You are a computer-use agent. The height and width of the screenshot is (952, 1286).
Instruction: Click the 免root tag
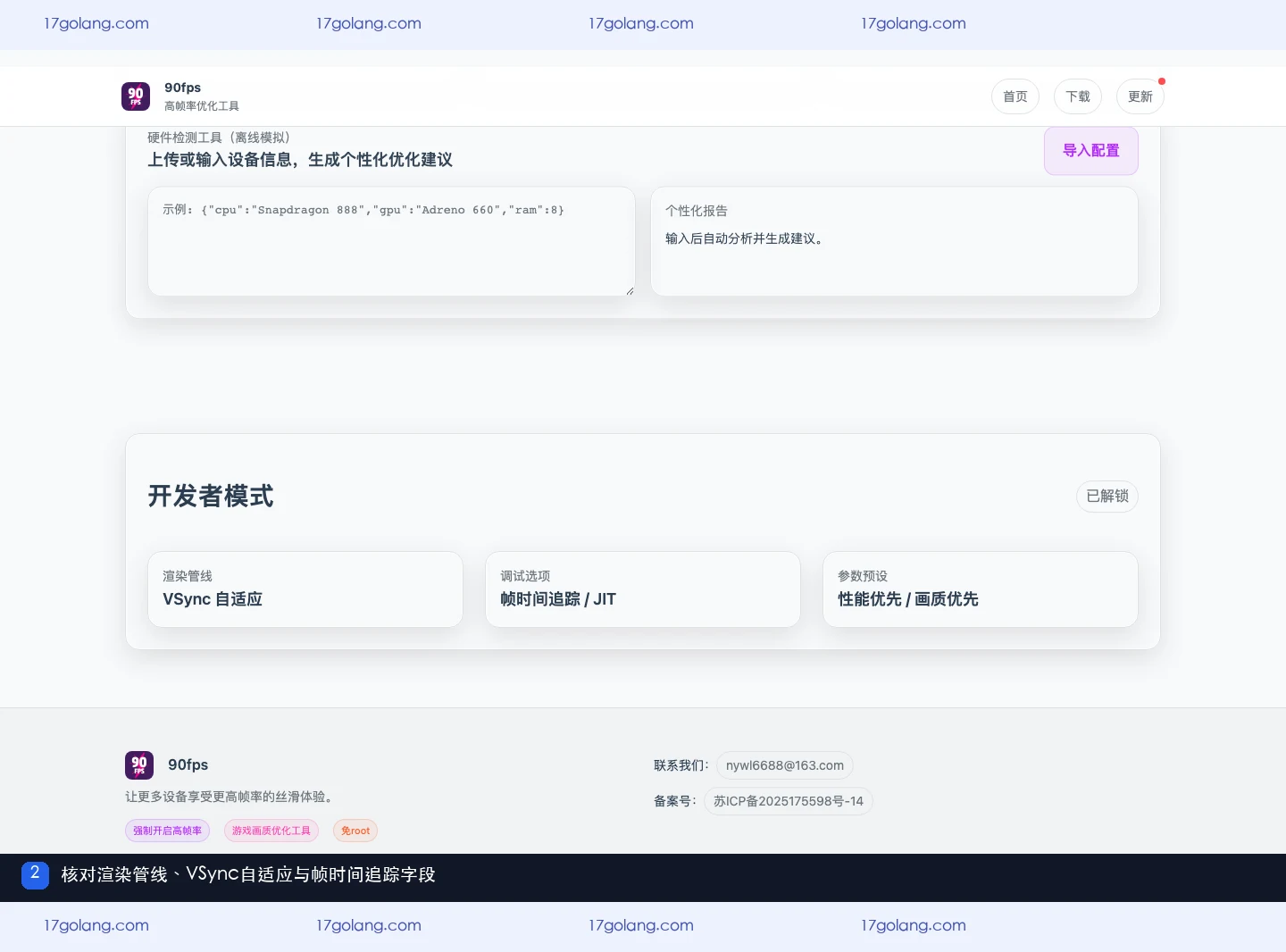click(x=355, y=831)
